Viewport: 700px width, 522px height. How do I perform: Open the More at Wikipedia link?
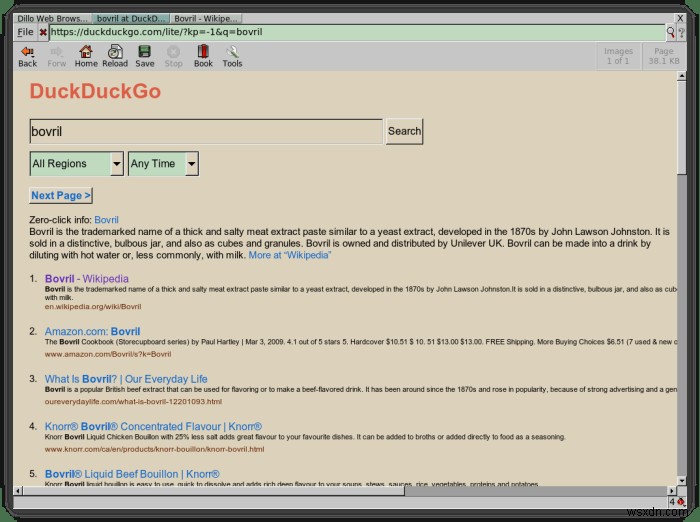click(x=290, y=255)
